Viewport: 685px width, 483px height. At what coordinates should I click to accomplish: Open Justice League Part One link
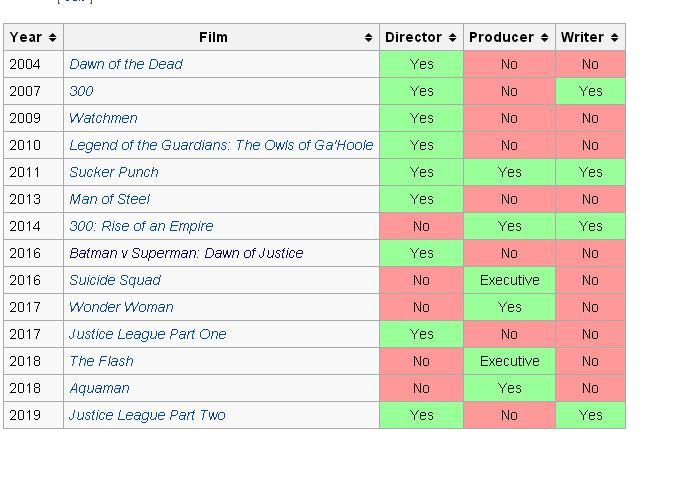point(148,334)
